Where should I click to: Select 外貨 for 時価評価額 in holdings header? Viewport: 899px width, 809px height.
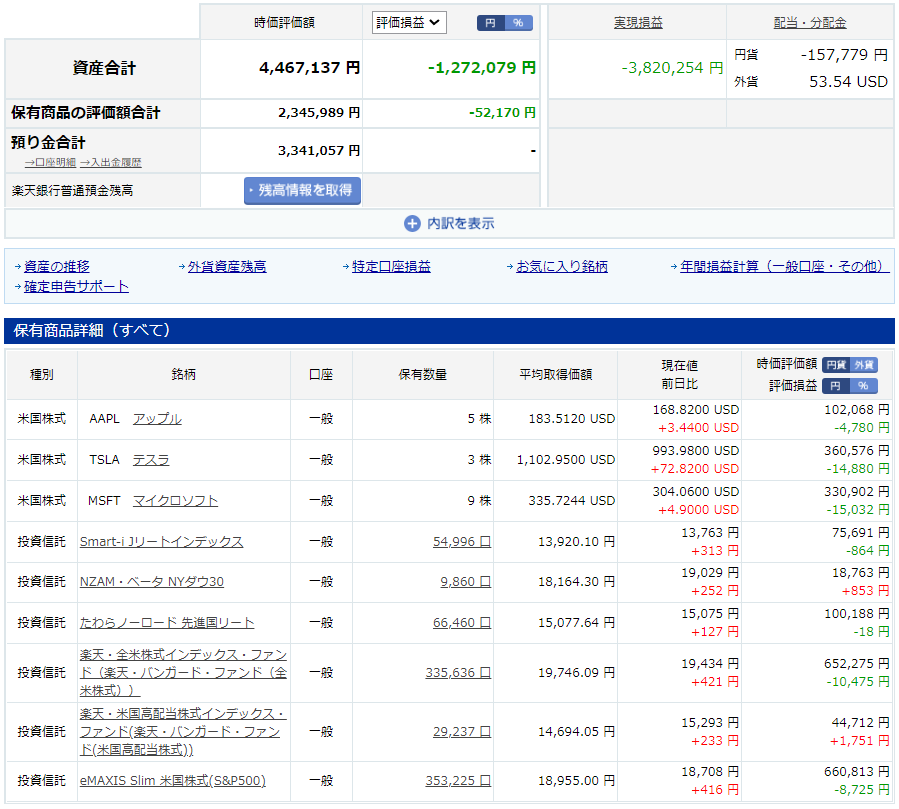(864, 365)
